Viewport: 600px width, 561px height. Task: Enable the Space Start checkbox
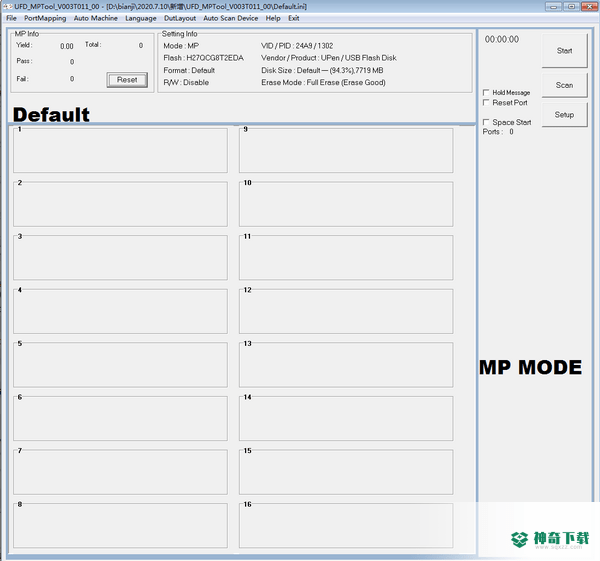(486, 122)
